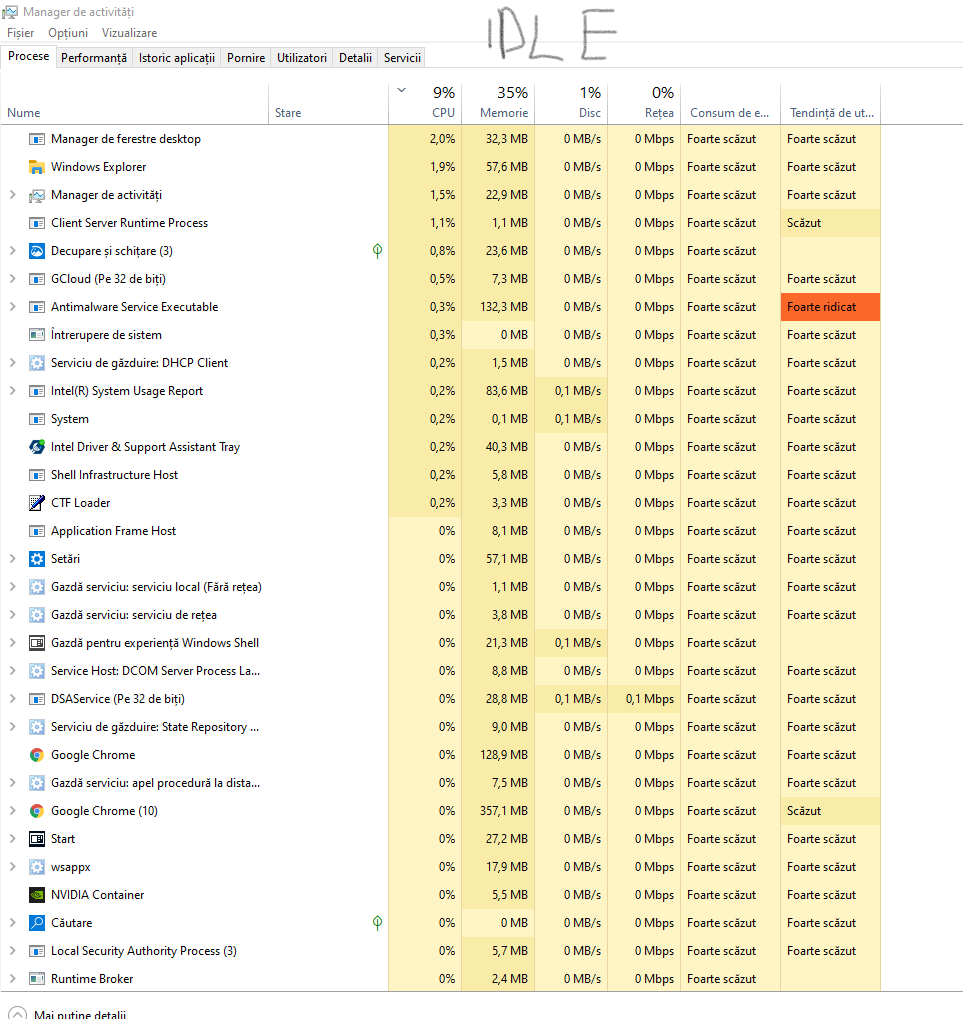Click the 357,1 MB memory value
Viewport: 963px width, 1019px height.
[503, 811]
